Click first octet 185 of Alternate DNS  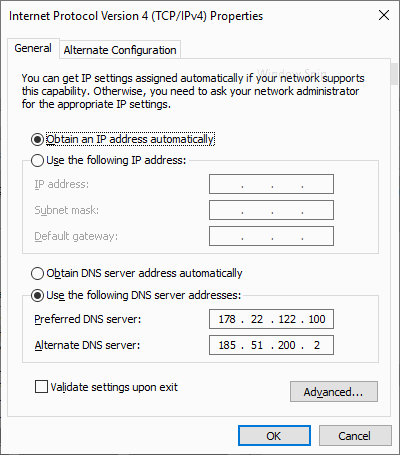click(227, 345)
